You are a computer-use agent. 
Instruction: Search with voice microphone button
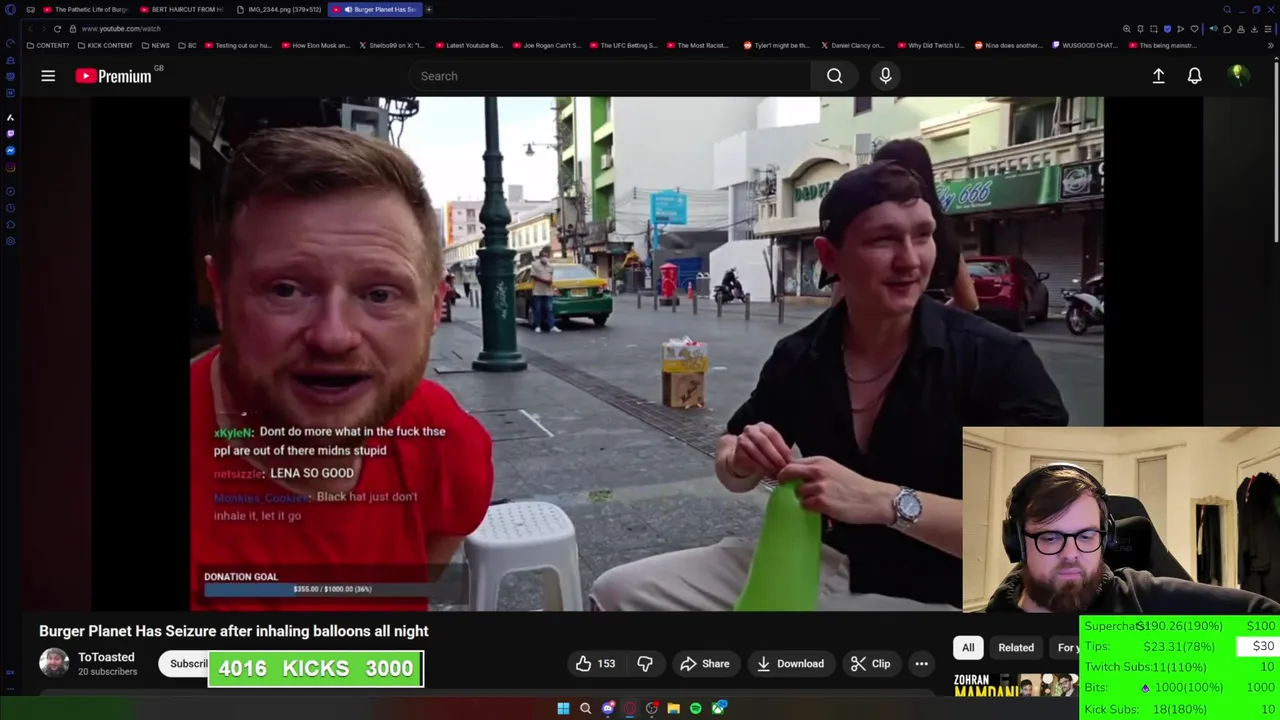point(885,76)
